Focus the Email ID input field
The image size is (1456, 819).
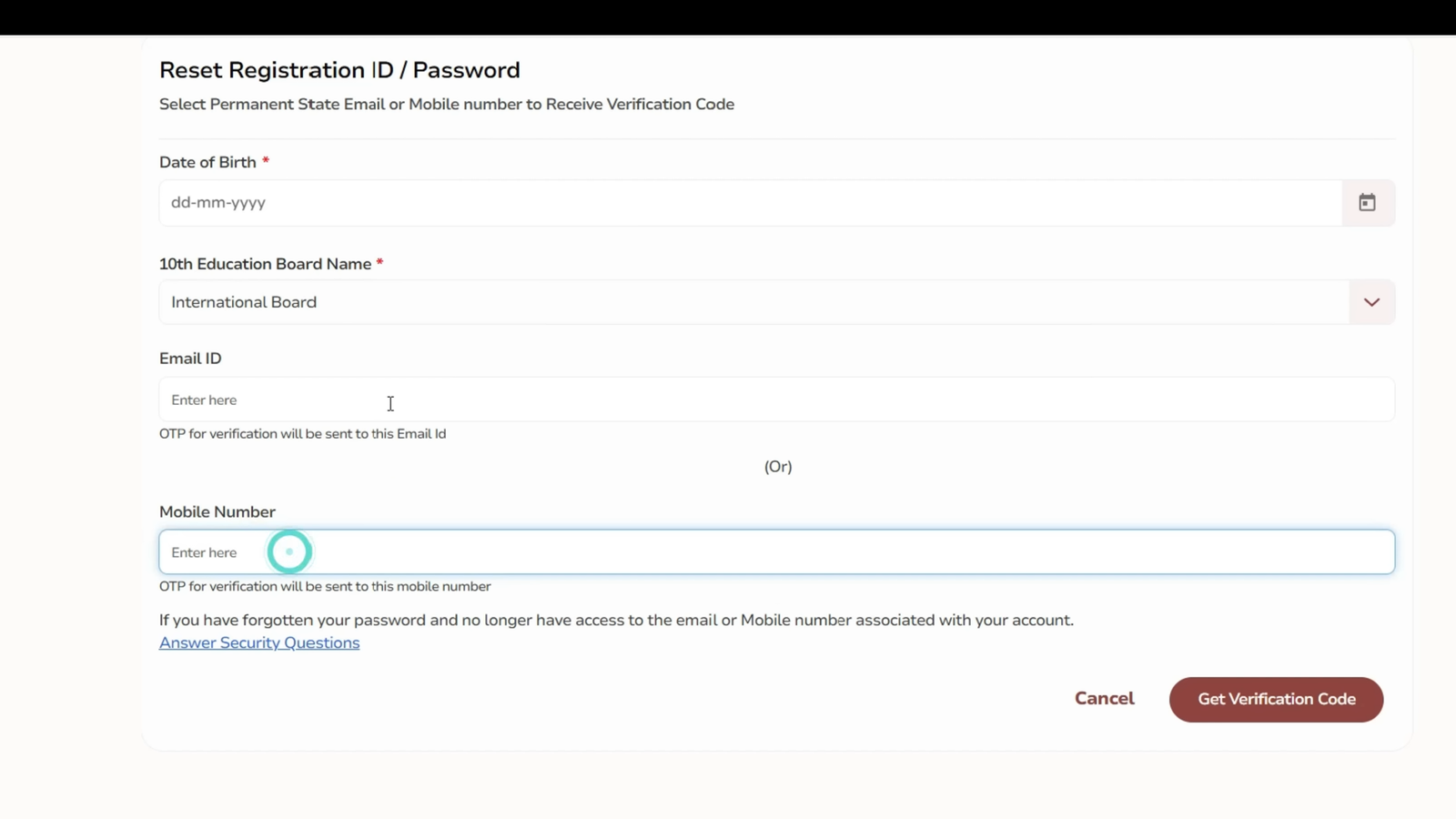click(x=773, y=400)
